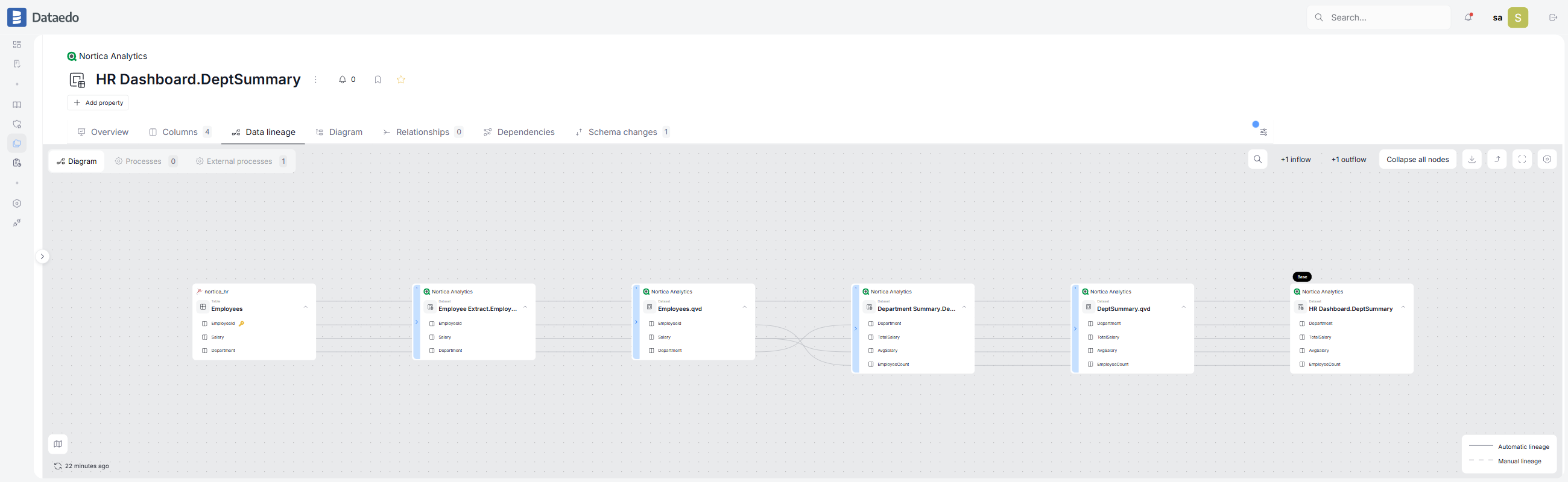Click the green S user avatar
The image size is (1568, 482).
pos(1517,17)
